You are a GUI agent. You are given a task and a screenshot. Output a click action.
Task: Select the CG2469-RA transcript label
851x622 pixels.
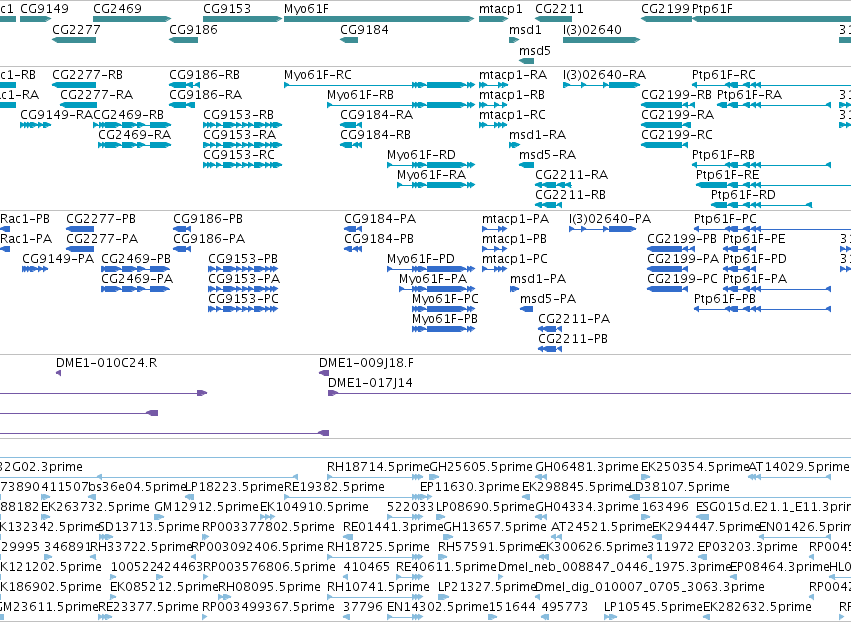click(135, 135)
